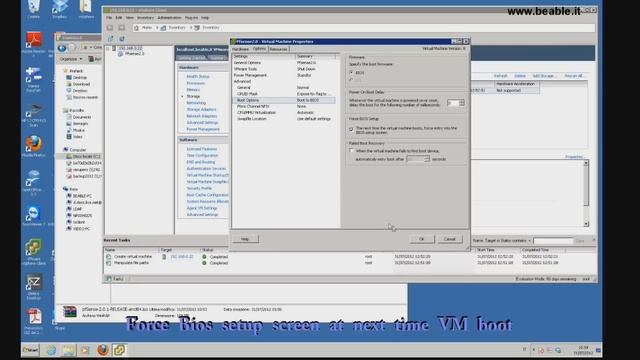The image size is (640, 360).
Task: Click the Start button
Action: point(31,350)
